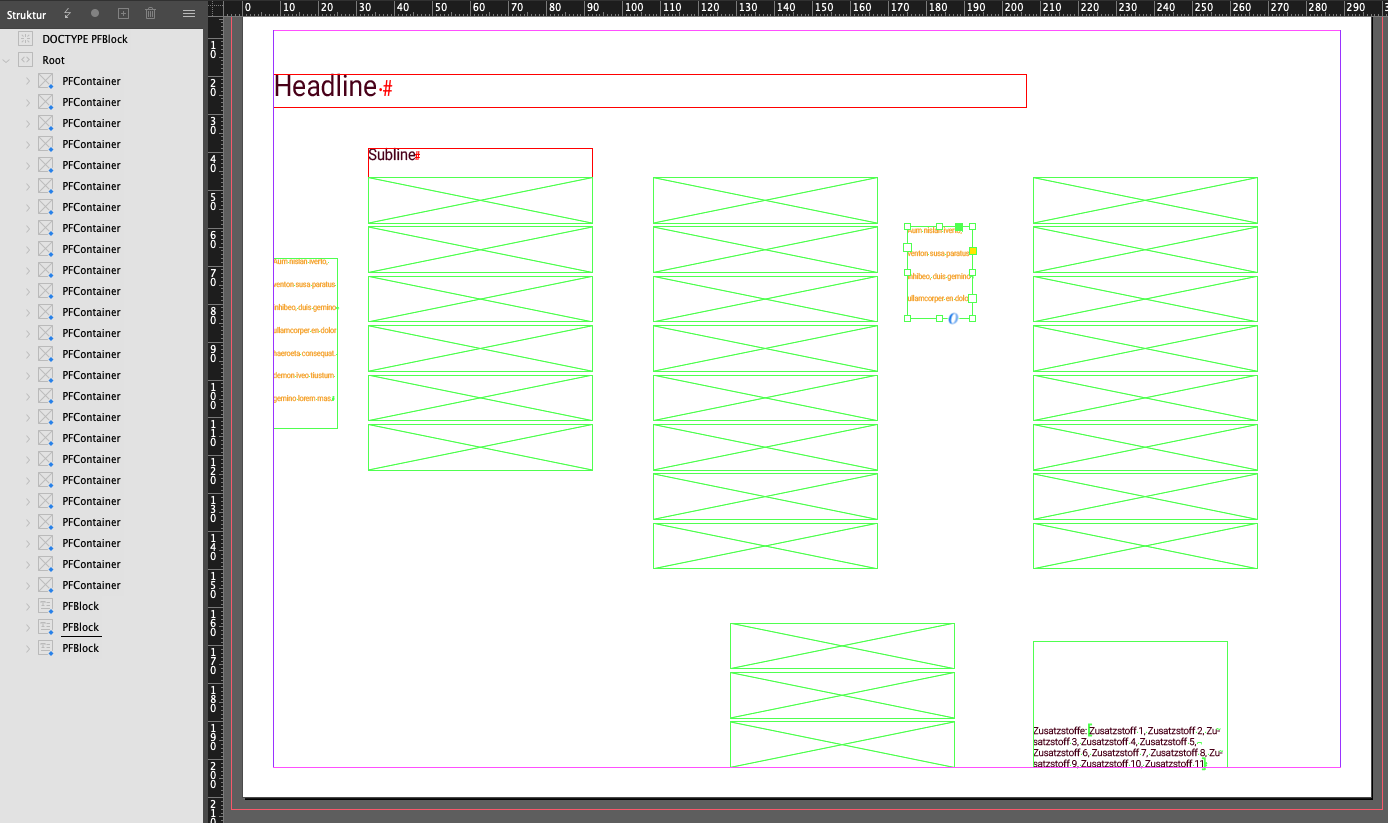This screenshot has height=823, width=1388.
Task: Expand the first PFContainer under Root
Action: click(28, 81)
